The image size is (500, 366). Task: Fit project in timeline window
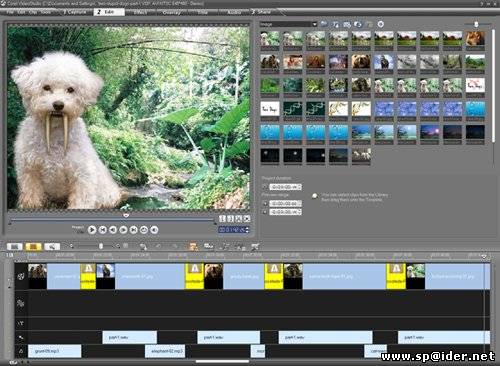click(126, 246)
